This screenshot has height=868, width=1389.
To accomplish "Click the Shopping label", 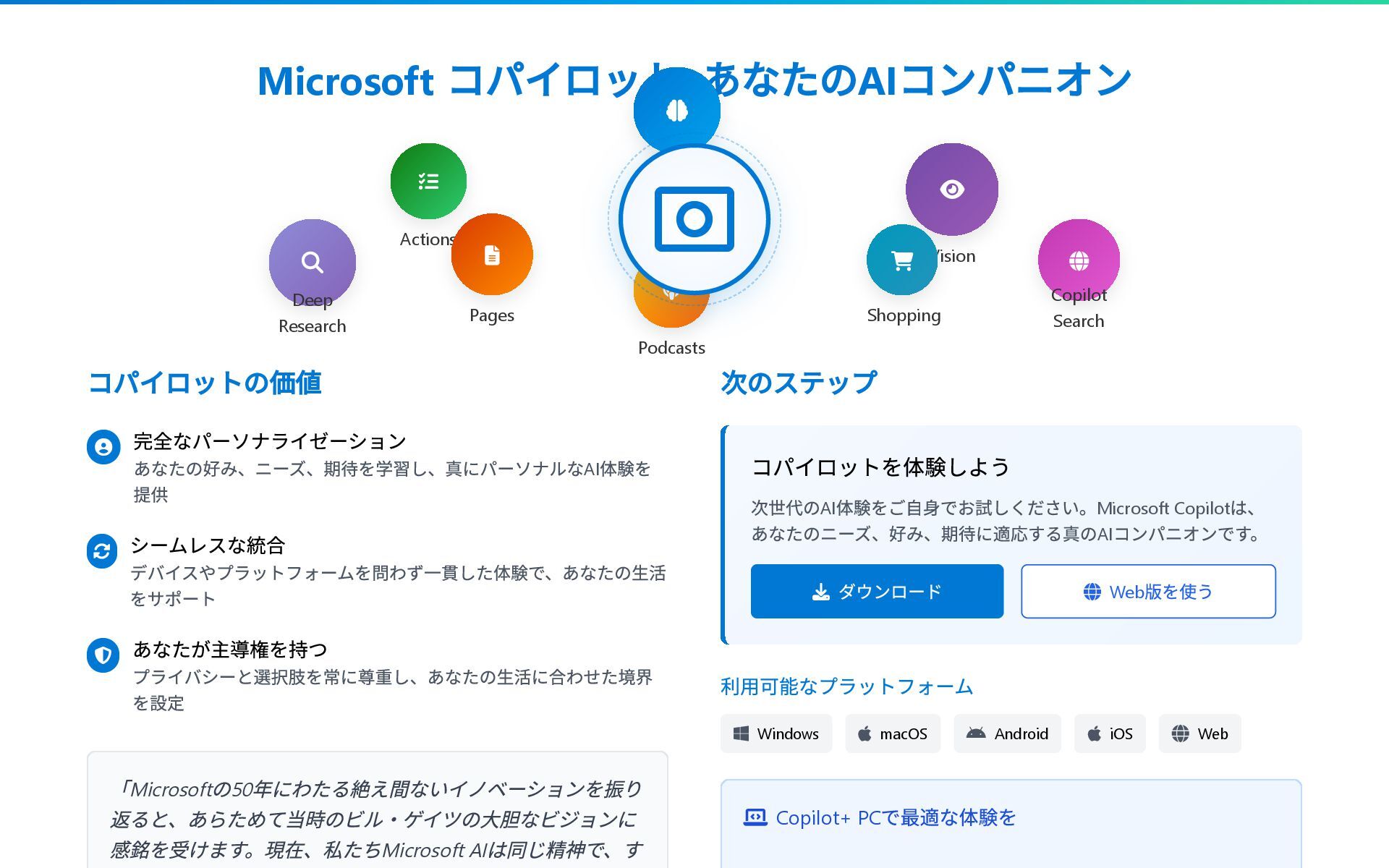I will 904,315.
